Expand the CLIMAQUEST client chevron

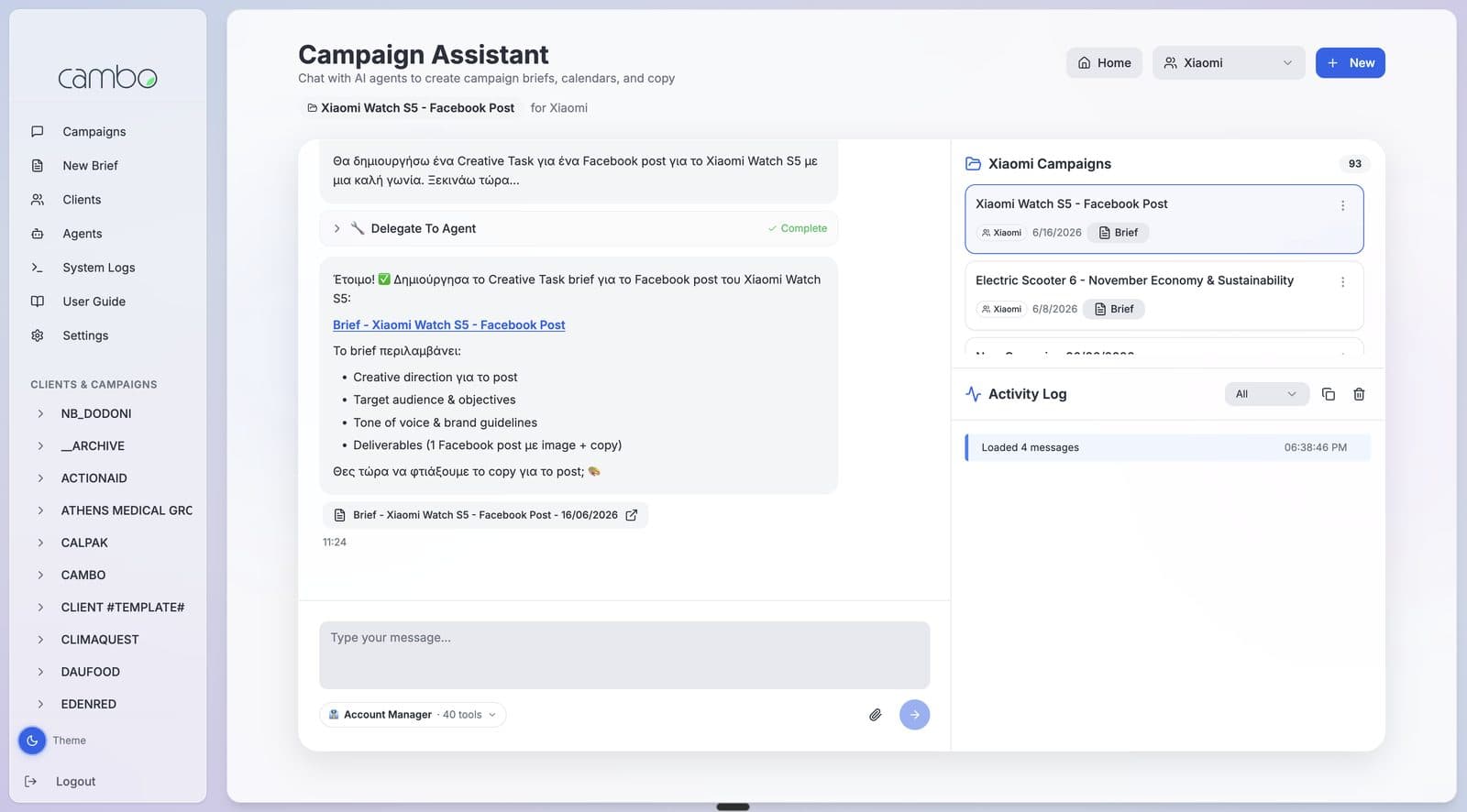coord(40,640)
